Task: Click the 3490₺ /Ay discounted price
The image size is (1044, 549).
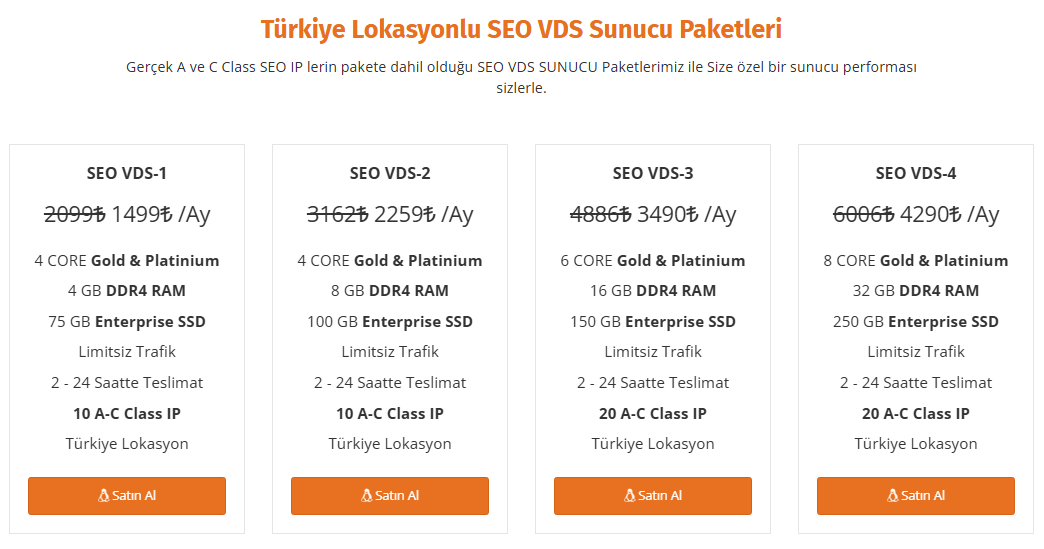Action: tap(686, 215)
